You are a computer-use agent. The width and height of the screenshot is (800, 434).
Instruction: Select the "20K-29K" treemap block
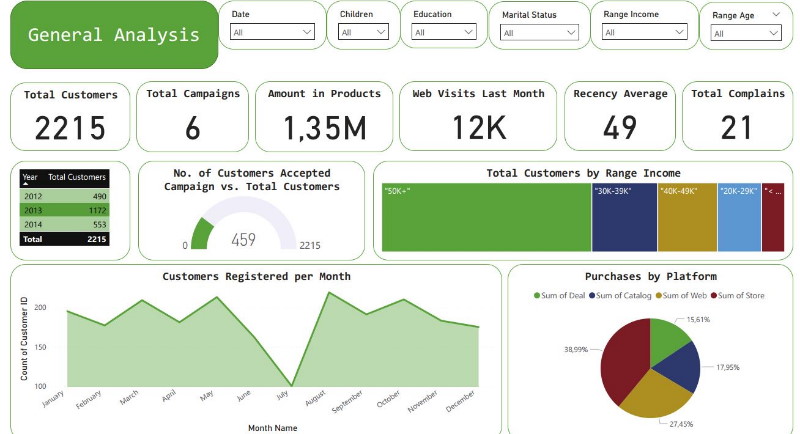point(739,217)
